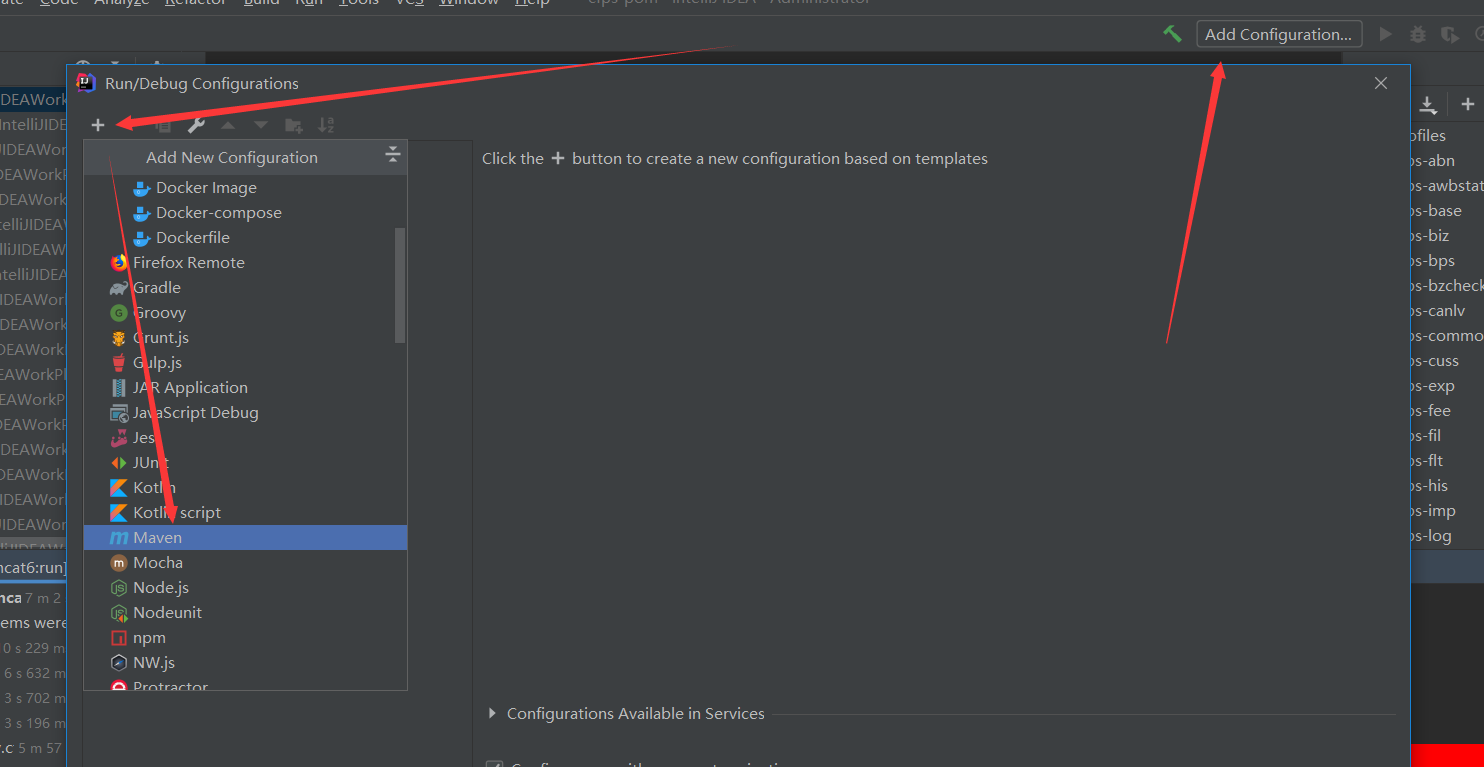The height and width of the screenshot is (767, 1484).
Task: Click the configuration list vertical scrollbar
Action: pos(400,285)
